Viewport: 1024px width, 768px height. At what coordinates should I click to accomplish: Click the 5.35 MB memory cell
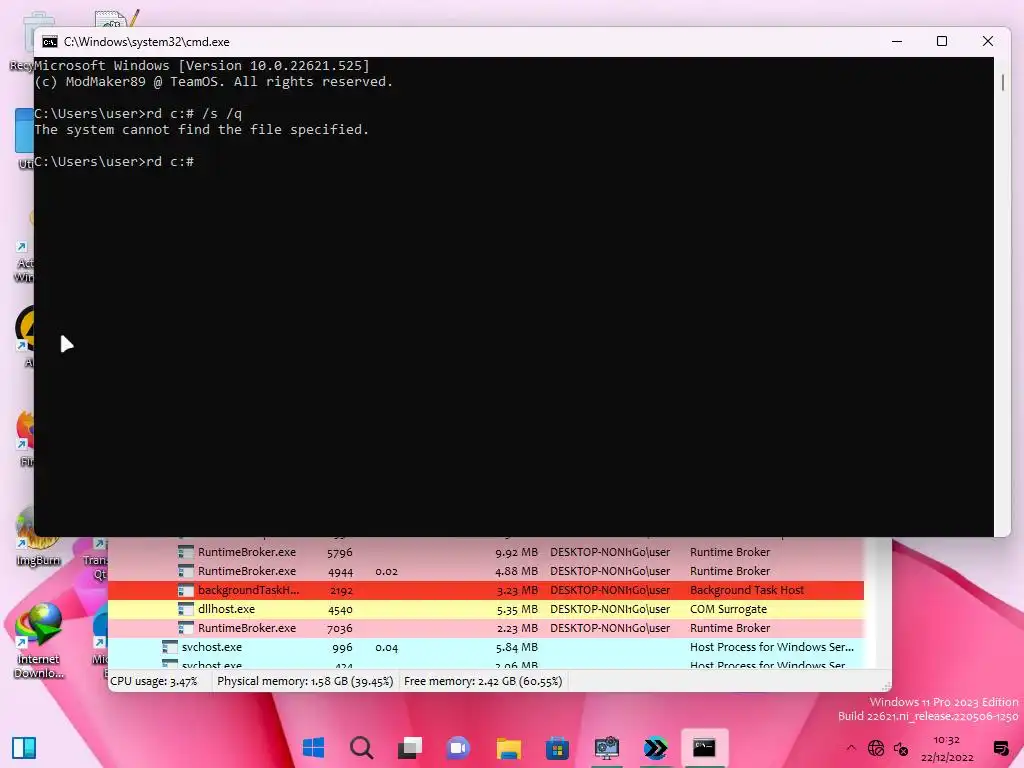click(x=517, y=609)
